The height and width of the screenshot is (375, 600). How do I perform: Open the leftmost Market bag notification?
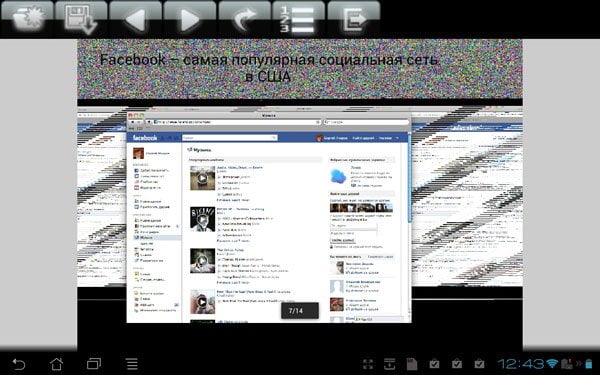point(434,364)
